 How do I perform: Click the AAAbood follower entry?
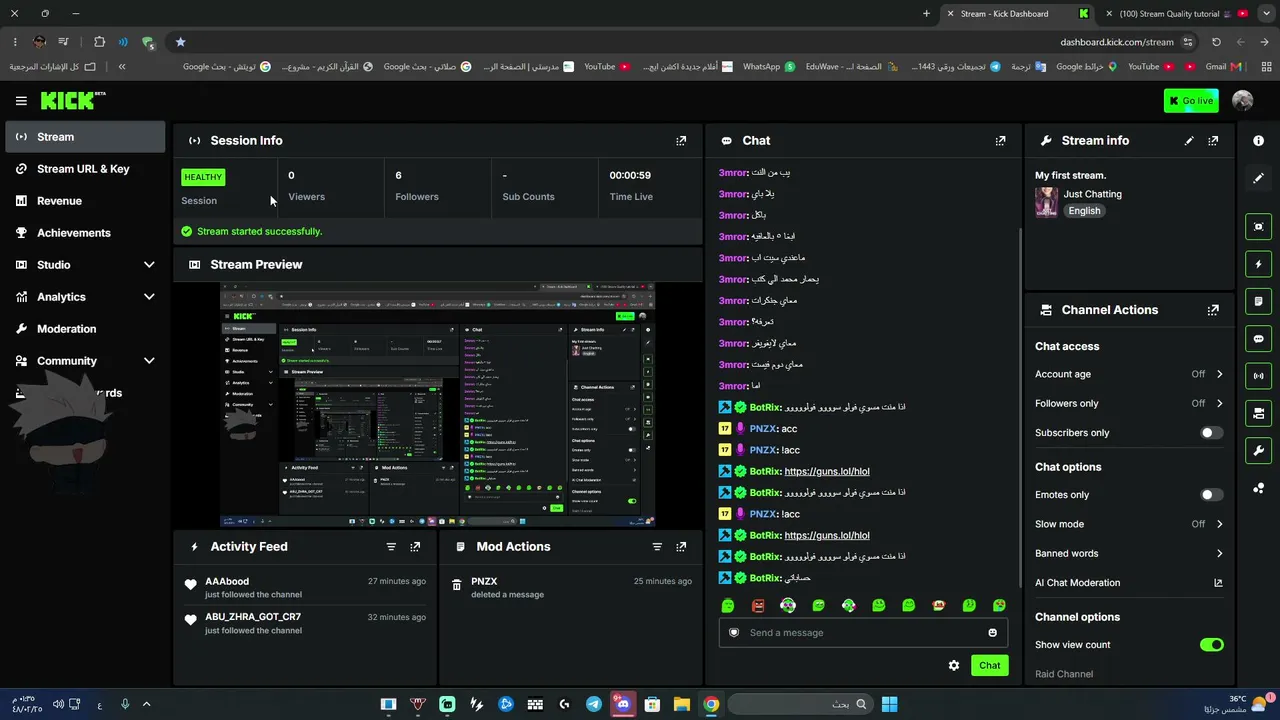[305, 587]
